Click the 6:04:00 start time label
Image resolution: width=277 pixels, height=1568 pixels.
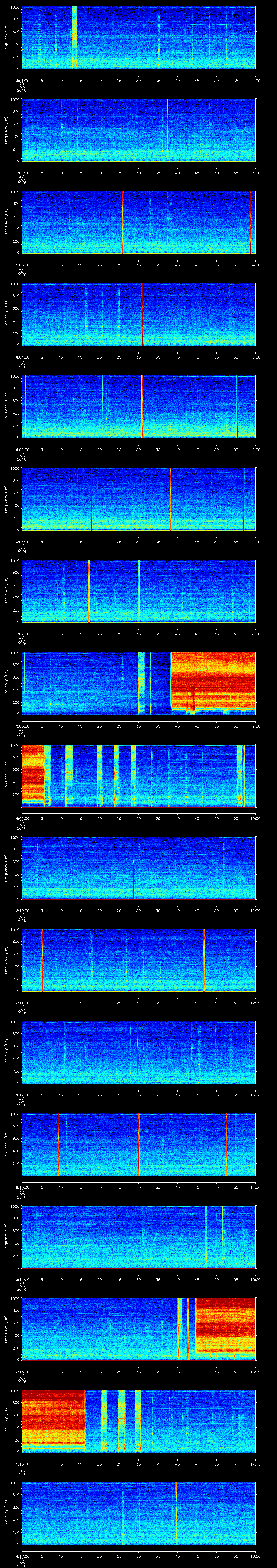pos(22,357)
